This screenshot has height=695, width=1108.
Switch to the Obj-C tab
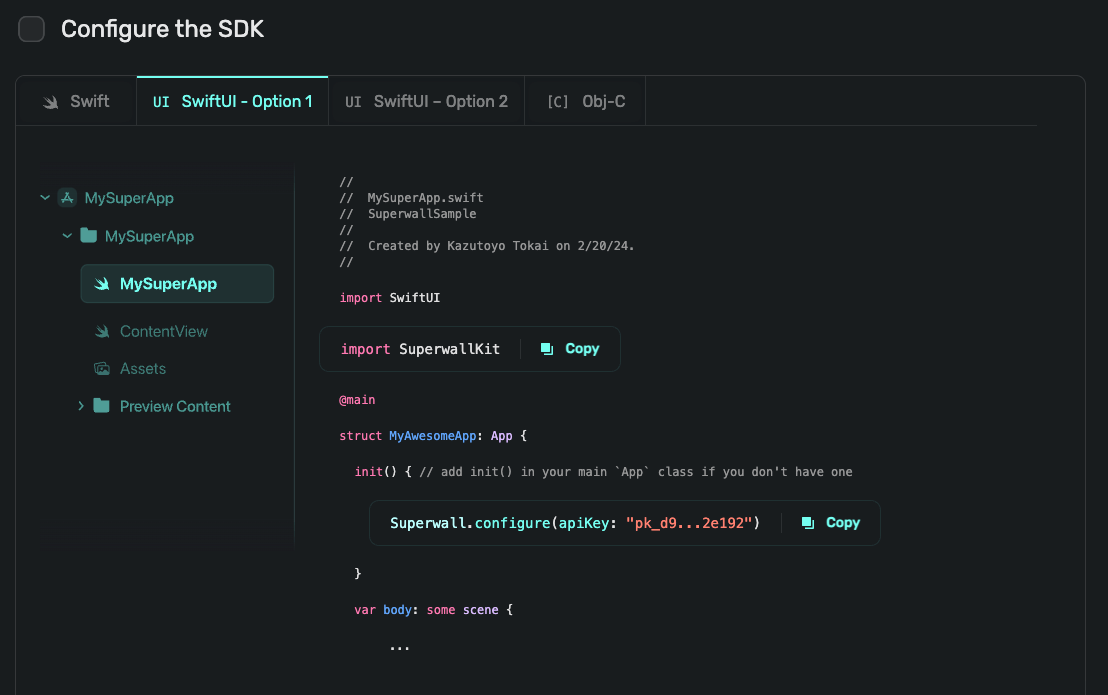pos(585,101)
